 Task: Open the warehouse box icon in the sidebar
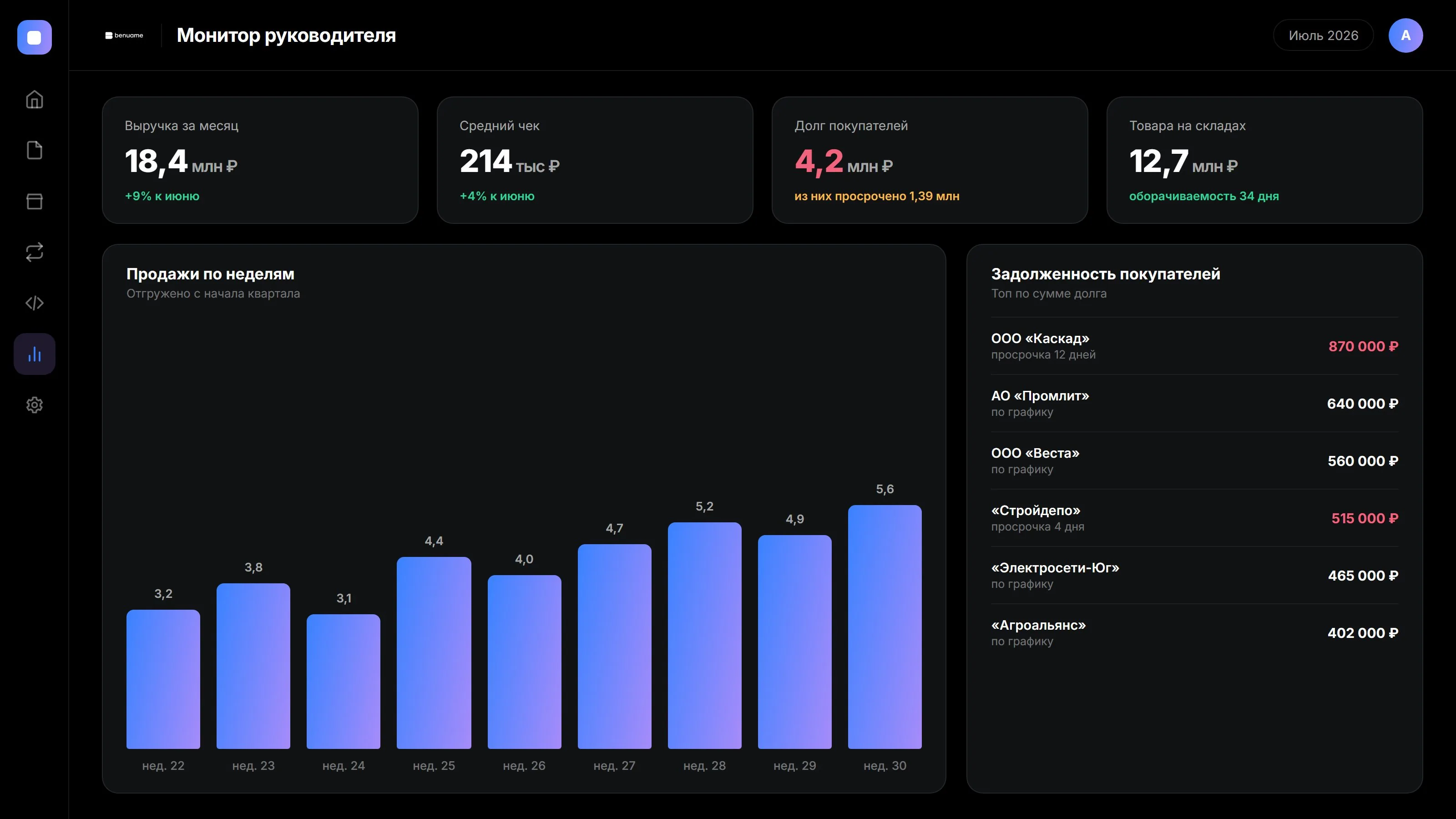[35, 201]
